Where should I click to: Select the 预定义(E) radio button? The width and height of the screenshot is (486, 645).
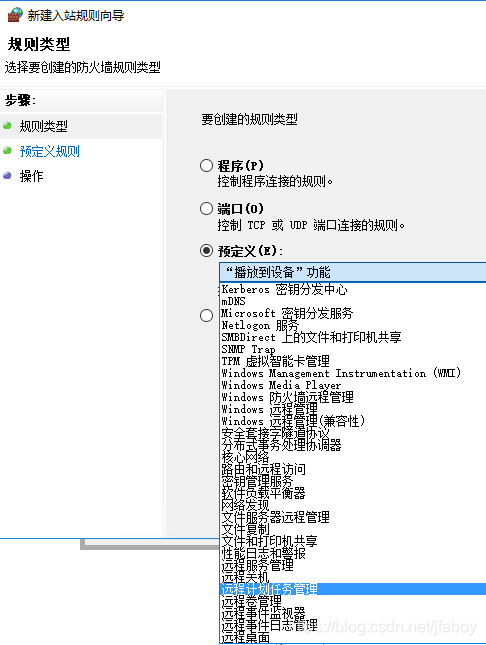pos(206,251)
